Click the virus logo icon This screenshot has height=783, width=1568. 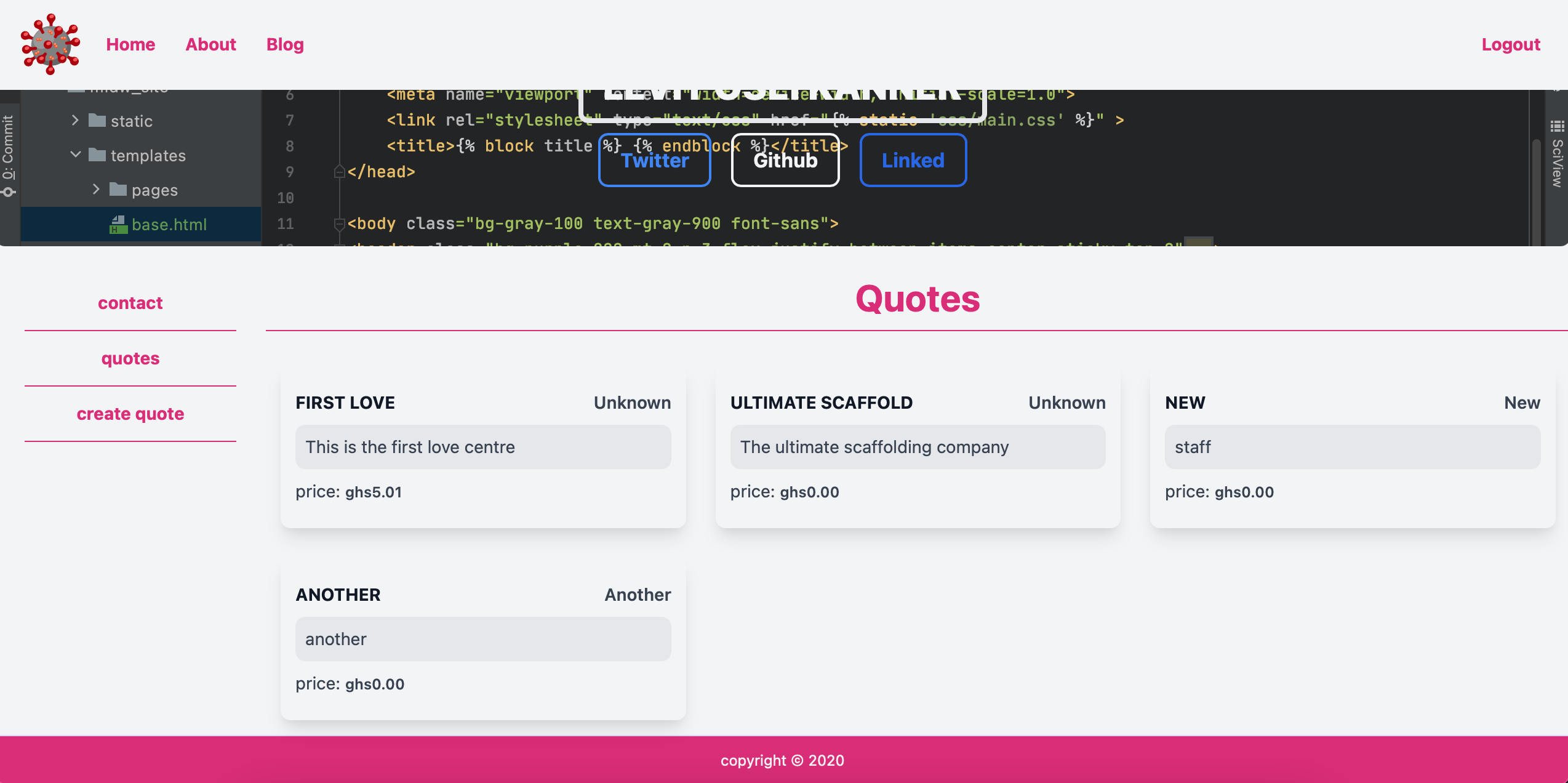pyautogui.click(x=50, y=44)
